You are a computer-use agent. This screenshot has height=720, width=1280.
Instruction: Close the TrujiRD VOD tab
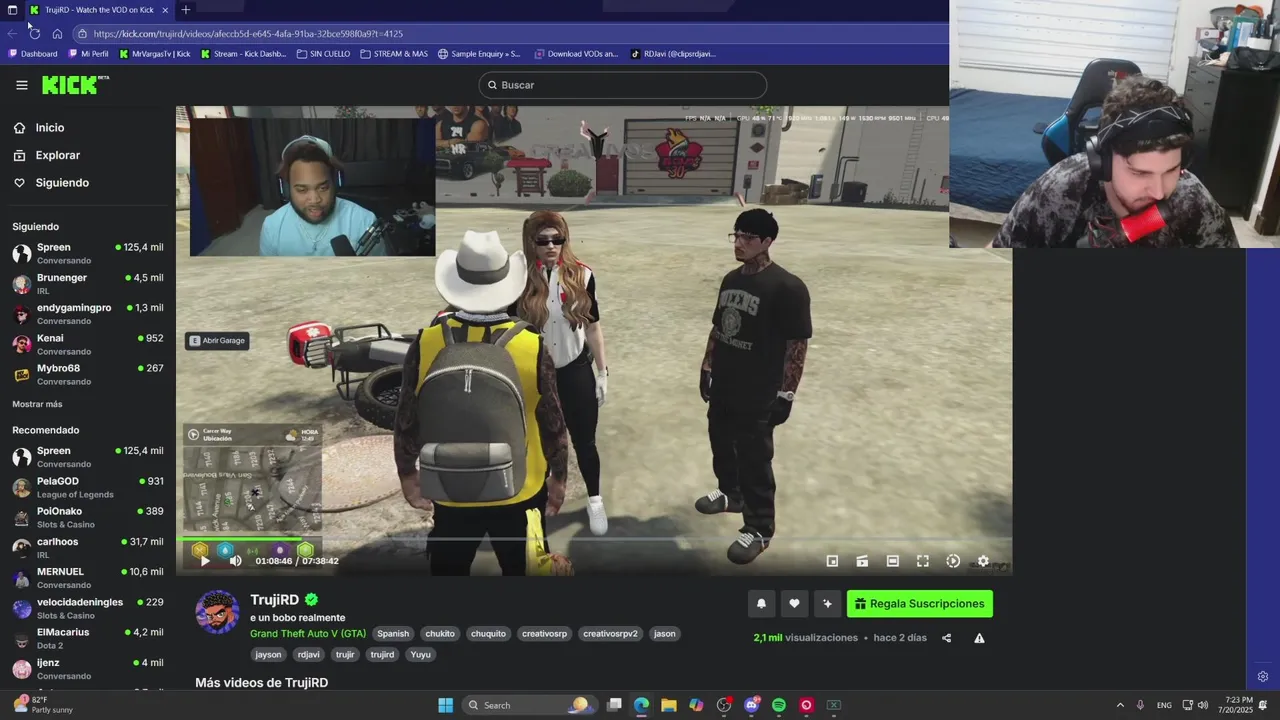pos(165,10)
